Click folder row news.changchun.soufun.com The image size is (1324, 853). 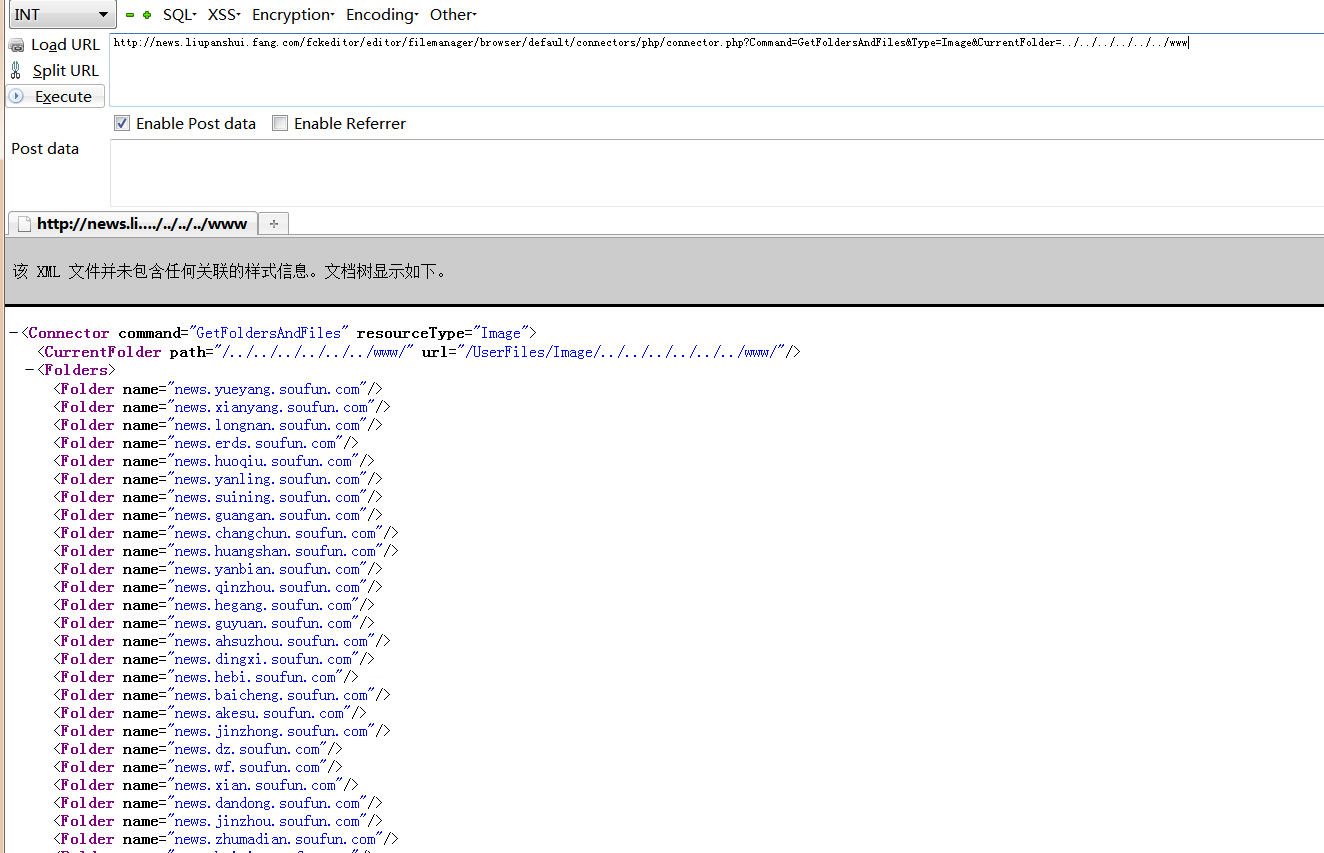[226, 533]
